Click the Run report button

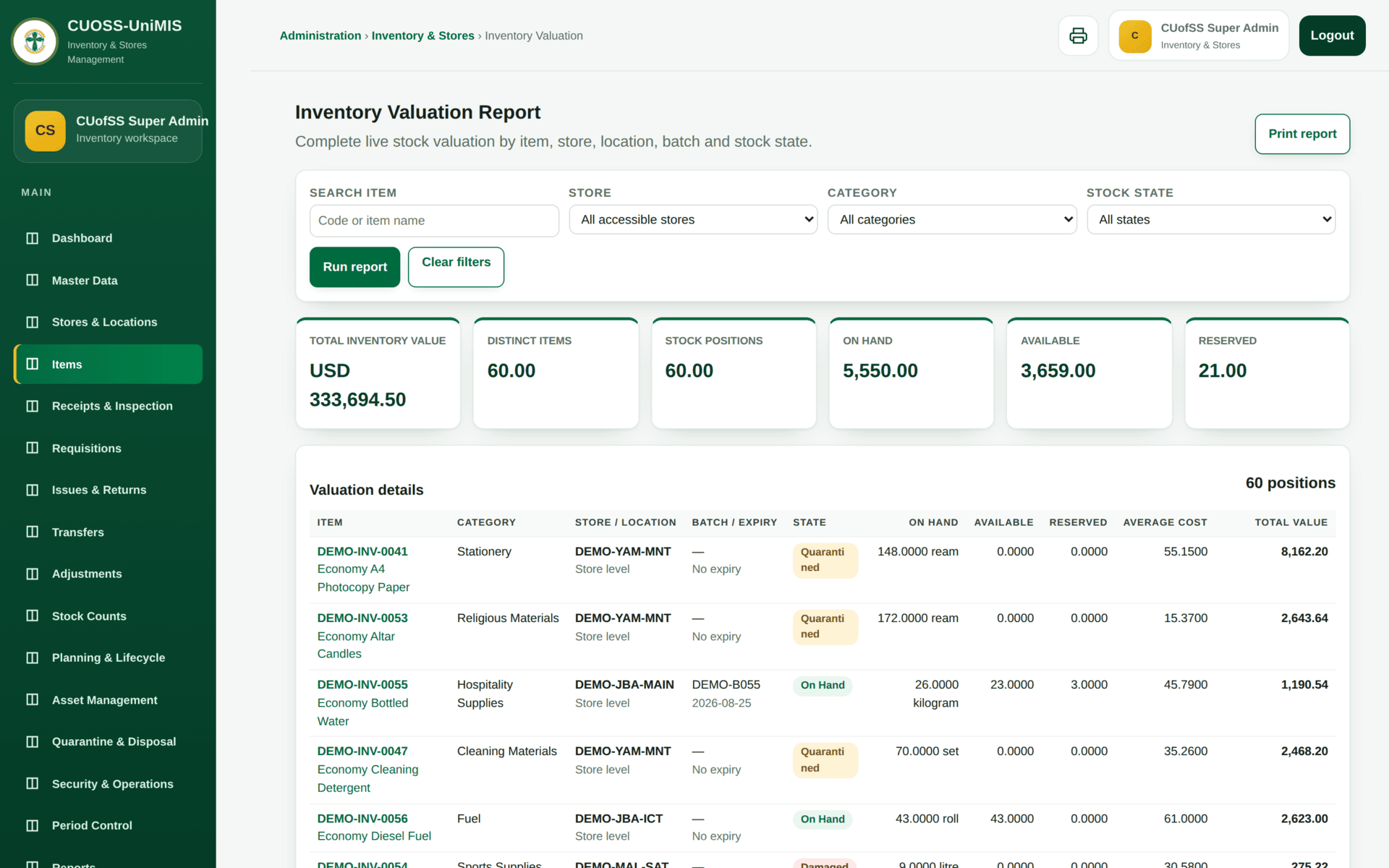[x=354, y=267]
